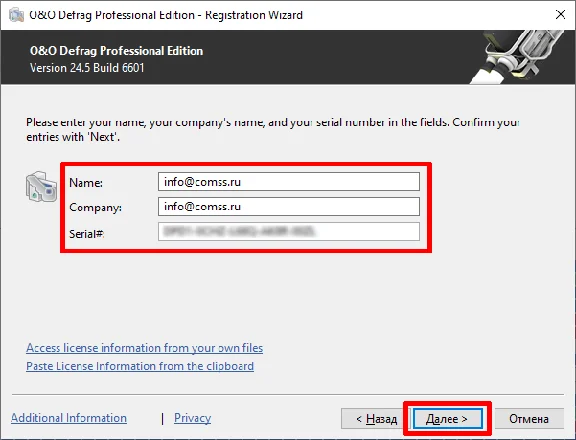The height and width of the screenshot is (440, 576).
Task: Cancel the wizard with 'Отмена' button
Action: point(529,419)
